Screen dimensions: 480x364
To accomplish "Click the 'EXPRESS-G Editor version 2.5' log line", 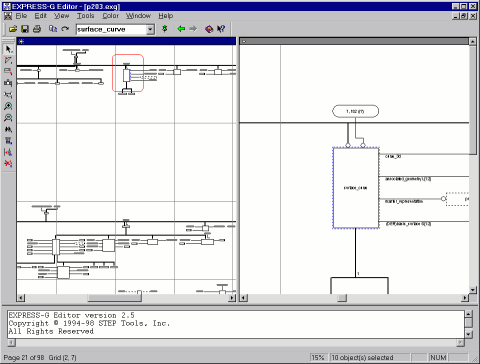I will (71, 315).
